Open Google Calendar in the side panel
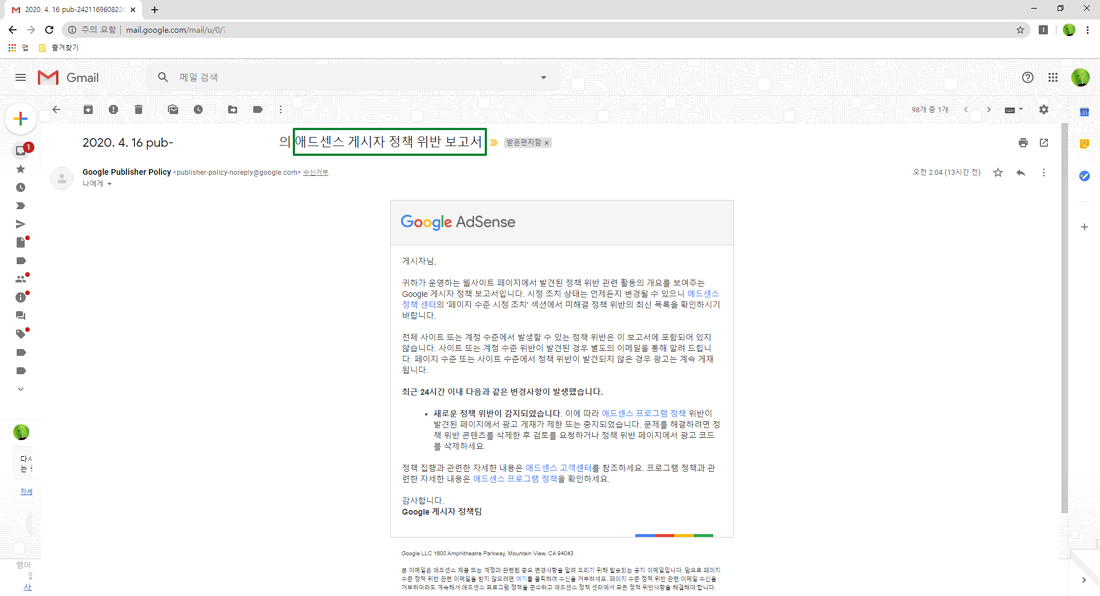The image size is (1100, 596). (x=1084, y=112)
